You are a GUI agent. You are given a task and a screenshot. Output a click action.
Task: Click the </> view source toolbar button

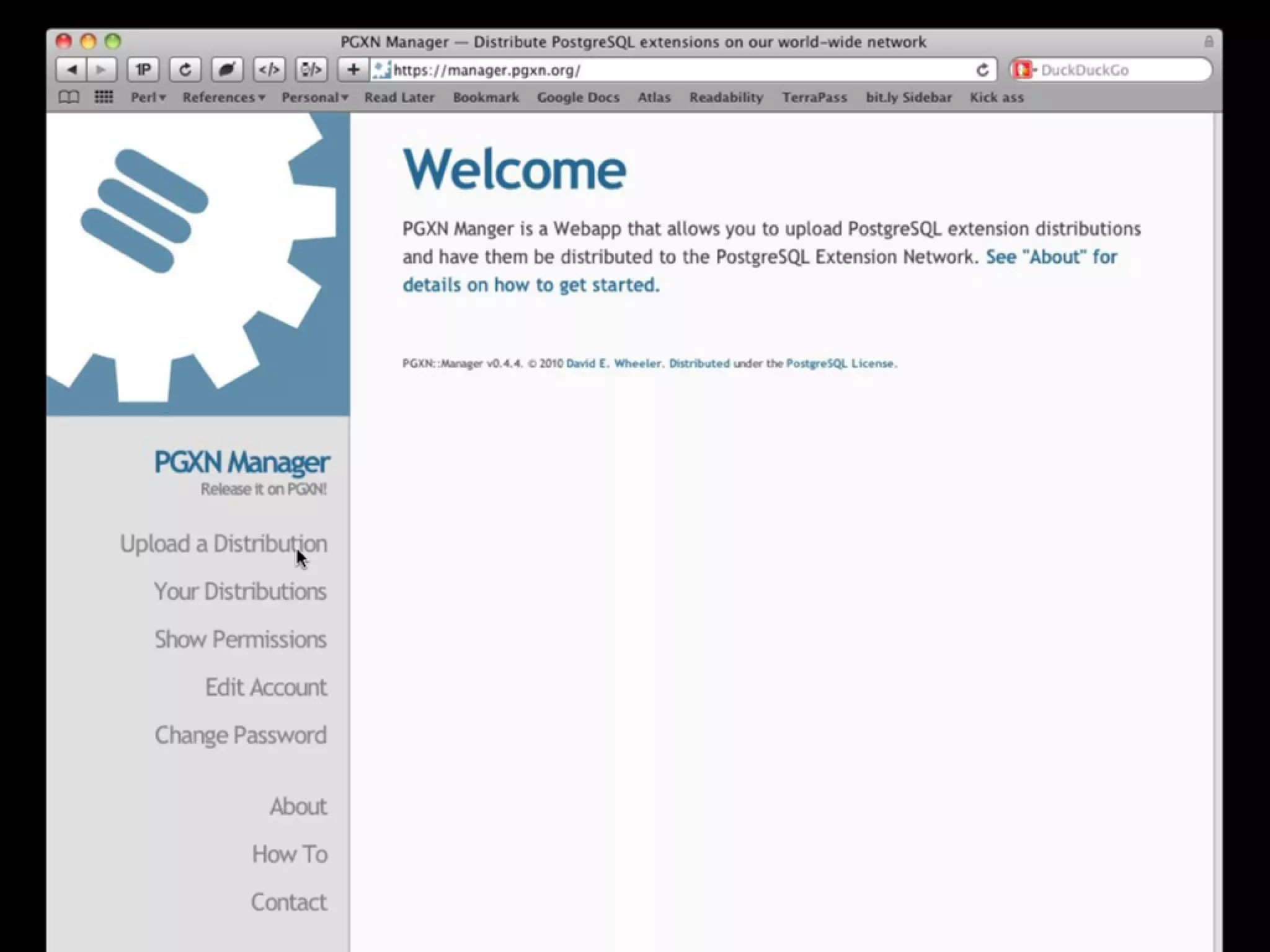(x=269, y=69)
